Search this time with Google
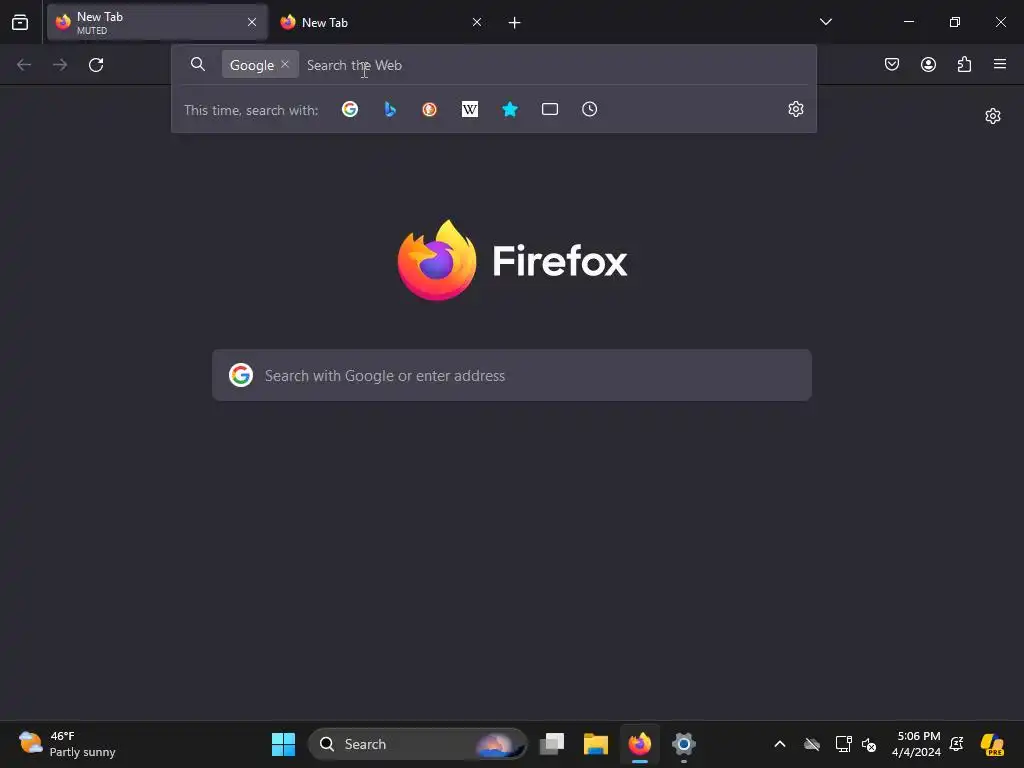1024x768 pixels. tap(350, 109)
